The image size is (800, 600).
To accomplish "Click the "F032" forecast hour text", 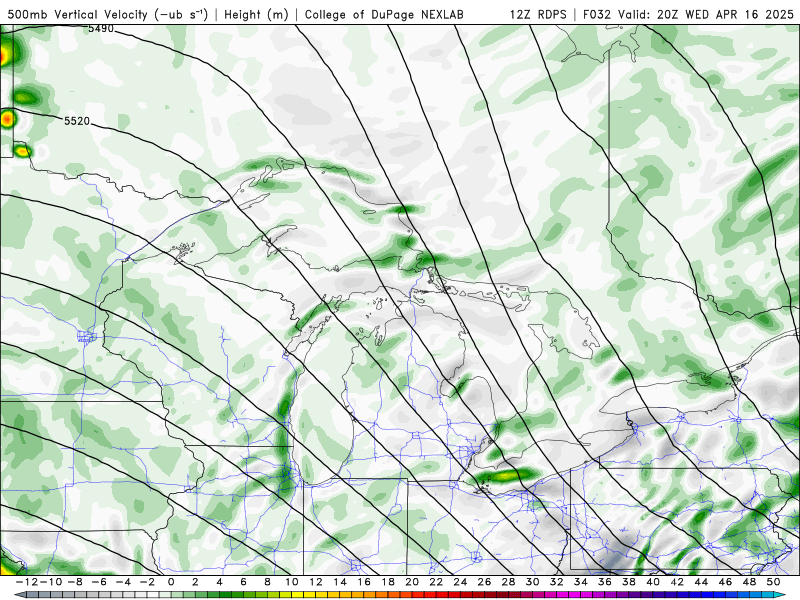I will [598, 14].
